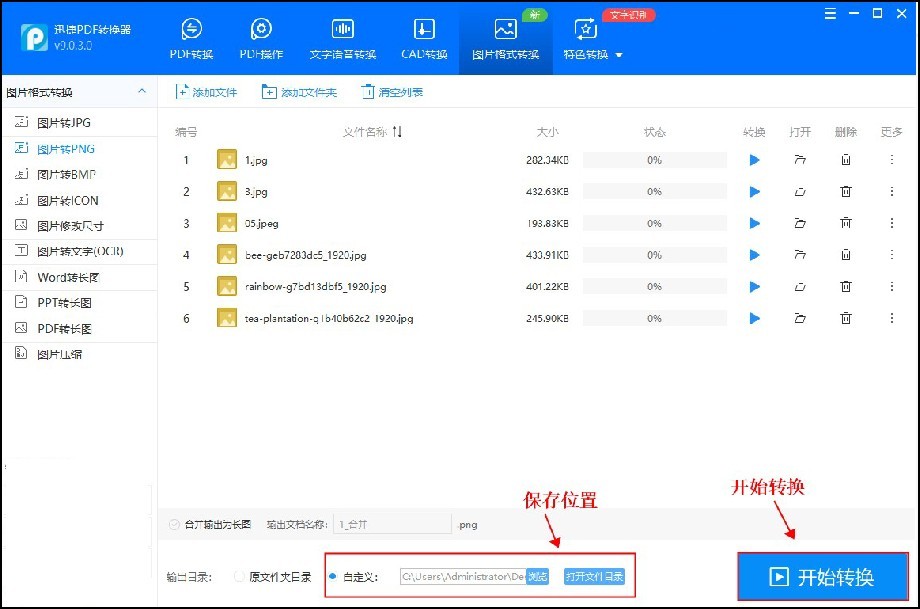920x609 pixels.
Task: Start converting 1.jpg with its play icon
Action: point(753,160)
